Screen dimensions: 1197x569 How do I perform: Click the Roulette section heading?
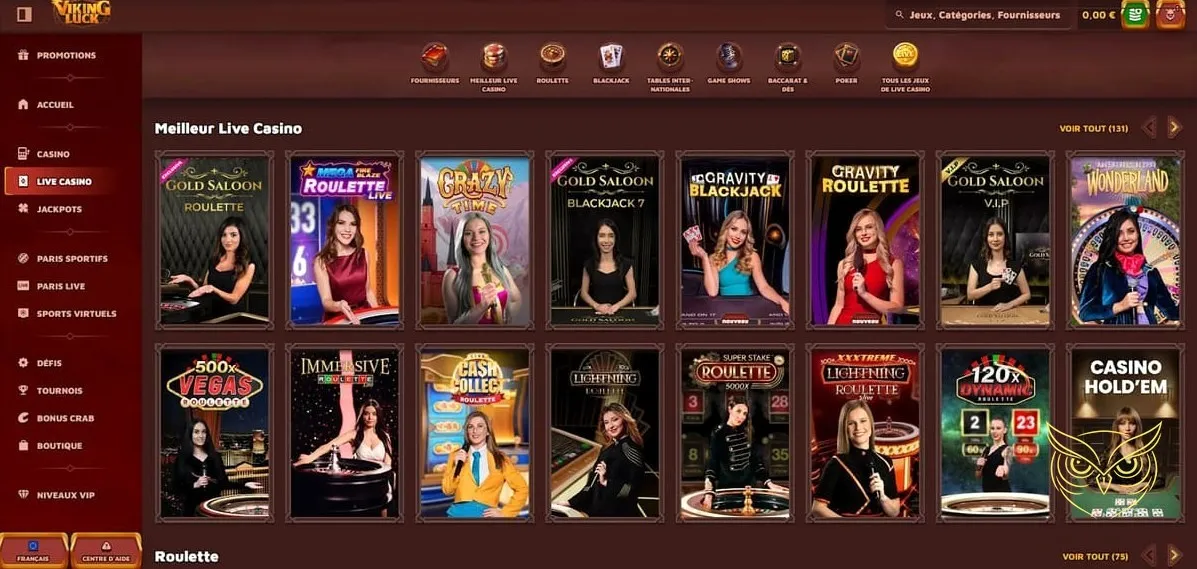tap(186, 557)
